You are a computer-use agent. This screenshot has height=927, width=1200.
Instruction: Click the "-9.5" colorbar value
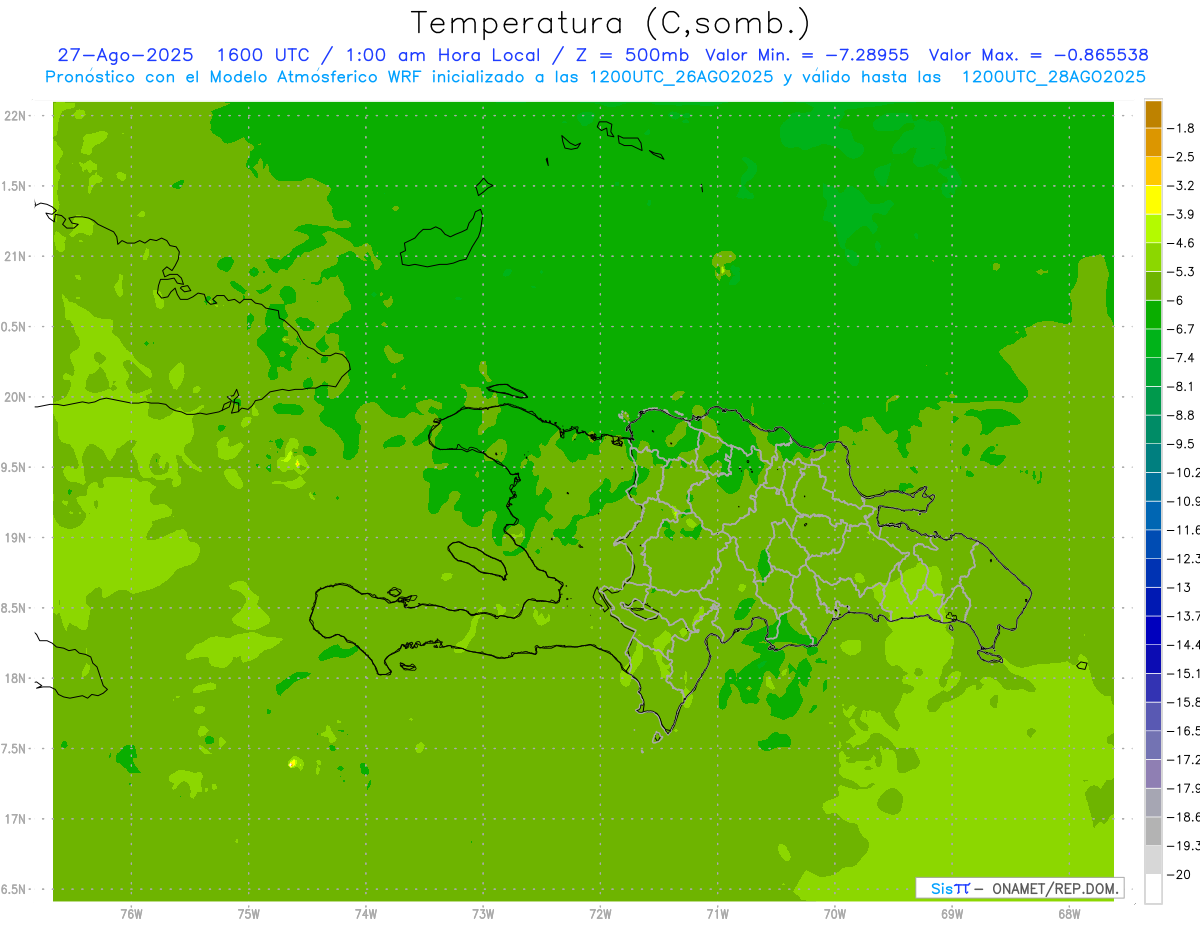1182,443
